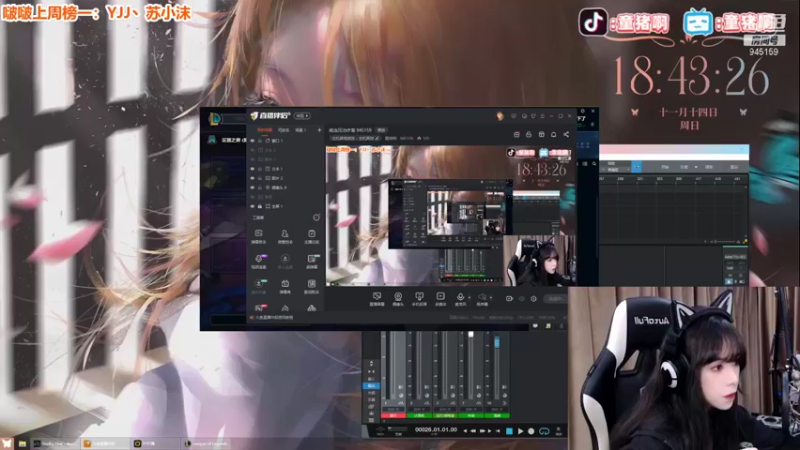Toggle visibility of the 全屏 1 source
800x450 pixels.
click(253, 206)
